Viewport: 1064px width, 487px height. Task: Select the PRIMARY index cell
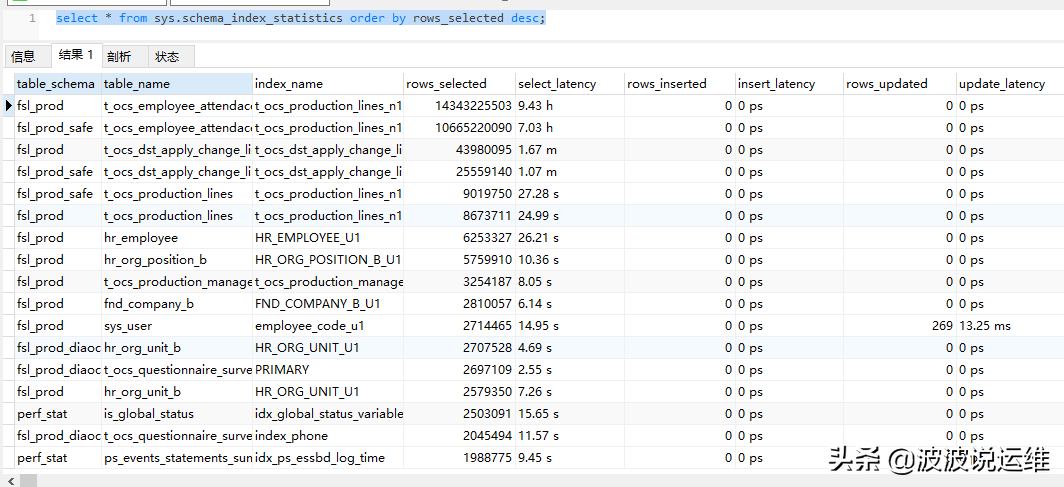tap(328, 370)
